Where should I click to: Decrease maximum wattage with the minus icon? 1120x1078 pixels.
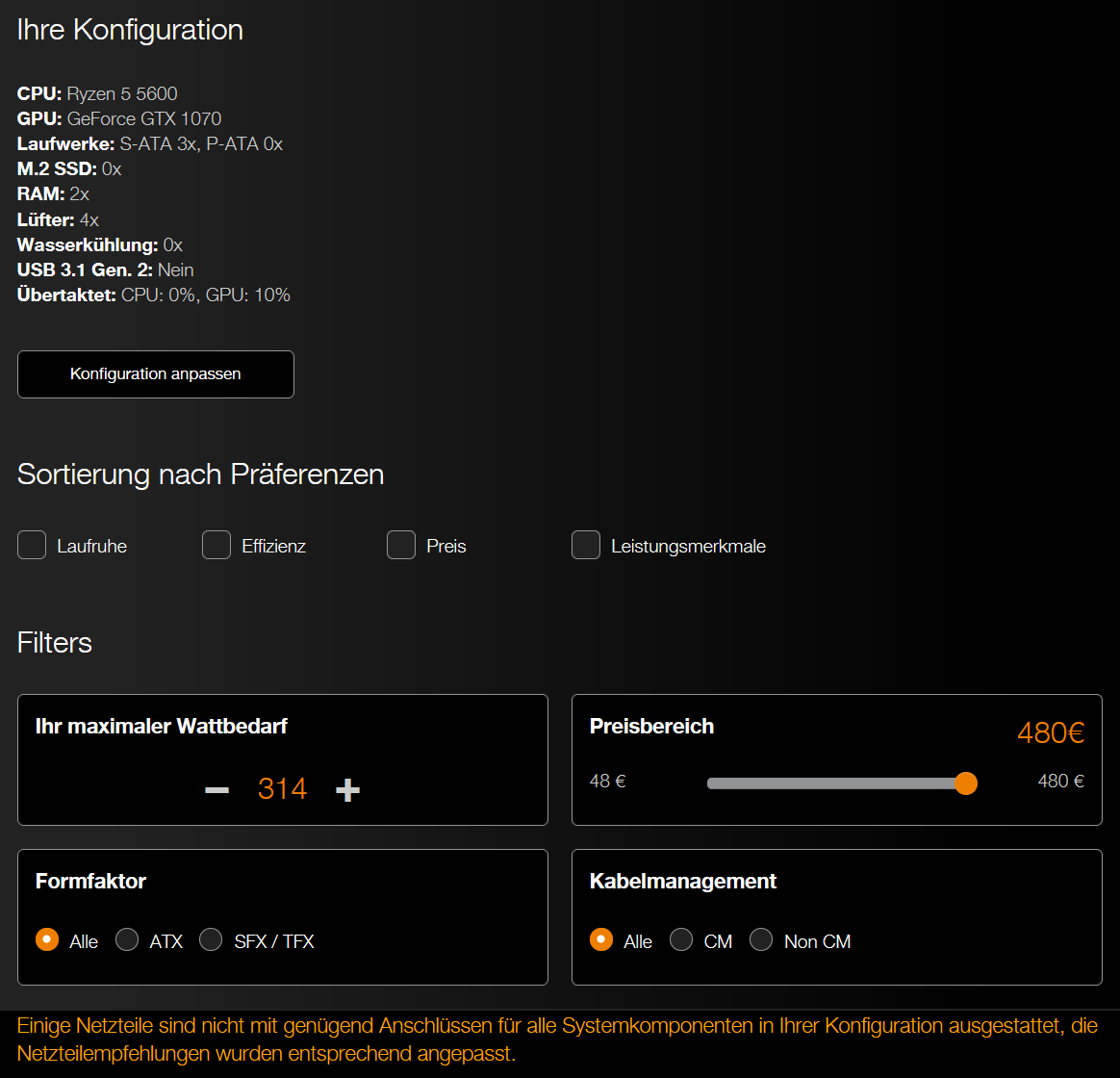point(216,789)
